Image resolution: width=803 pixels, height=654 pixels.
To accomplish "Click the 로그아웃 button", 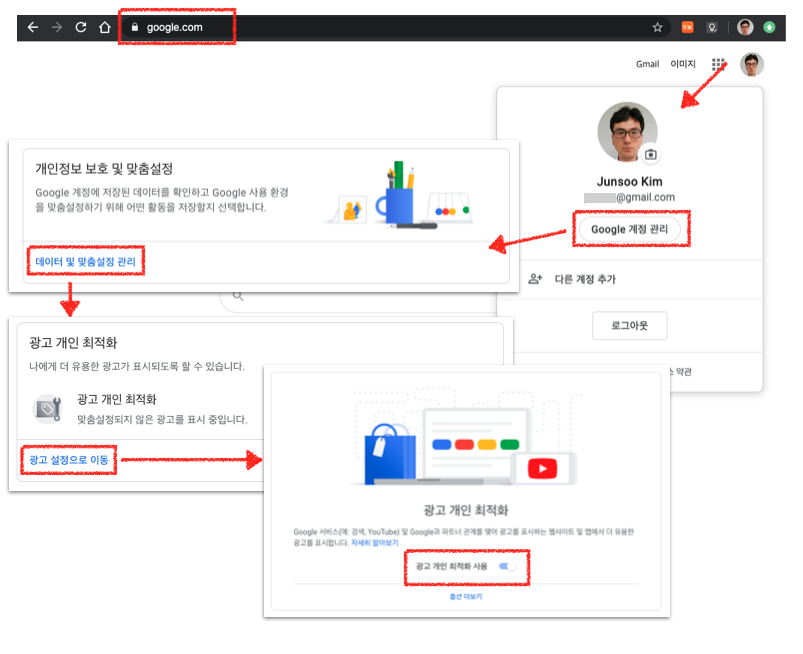I will (629, 326).
